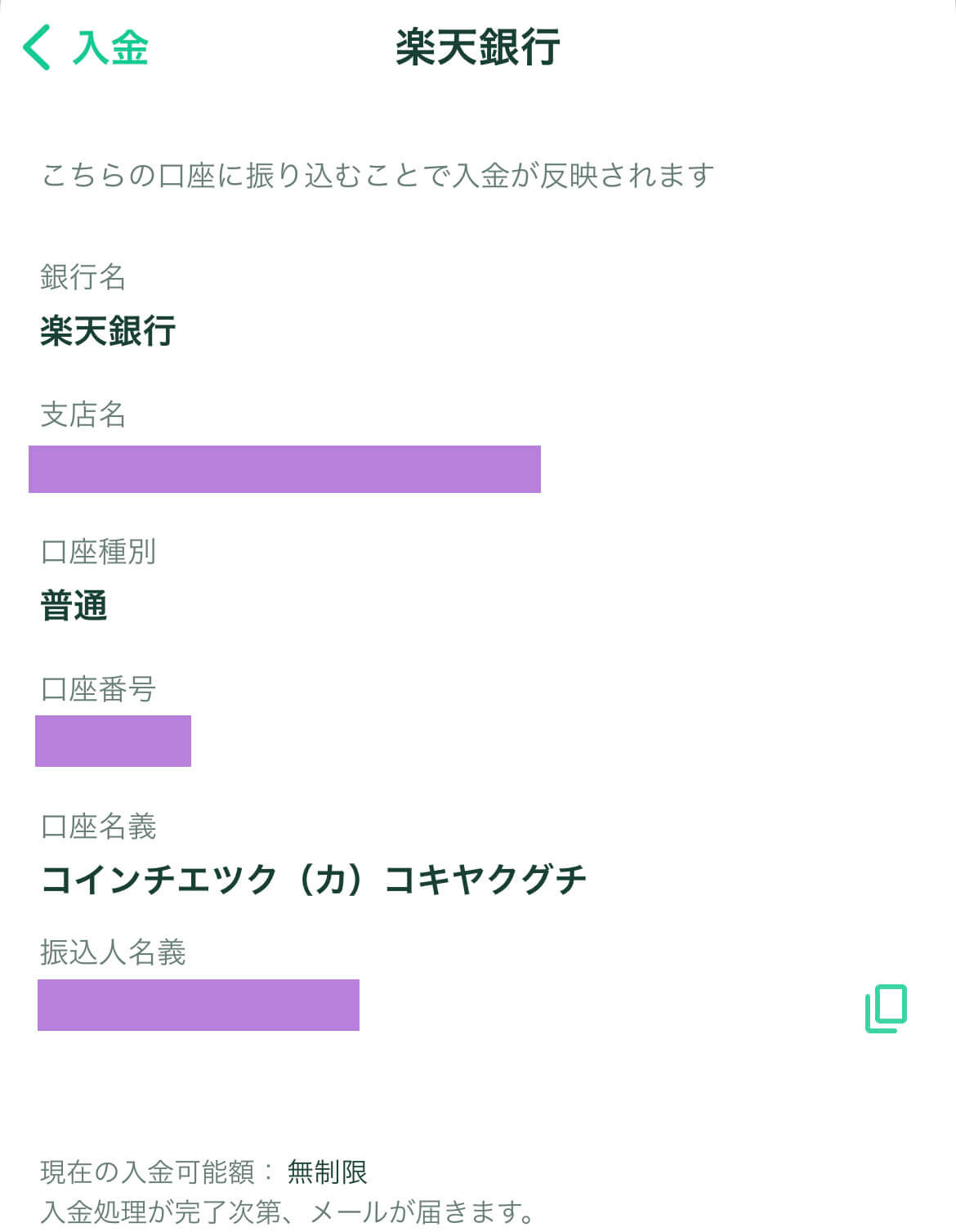Image resolution: width=956 pixels, height=1232 pixels.
Task: Tap the masked 振込人名義 value
Action: [x=199, y=1005]
